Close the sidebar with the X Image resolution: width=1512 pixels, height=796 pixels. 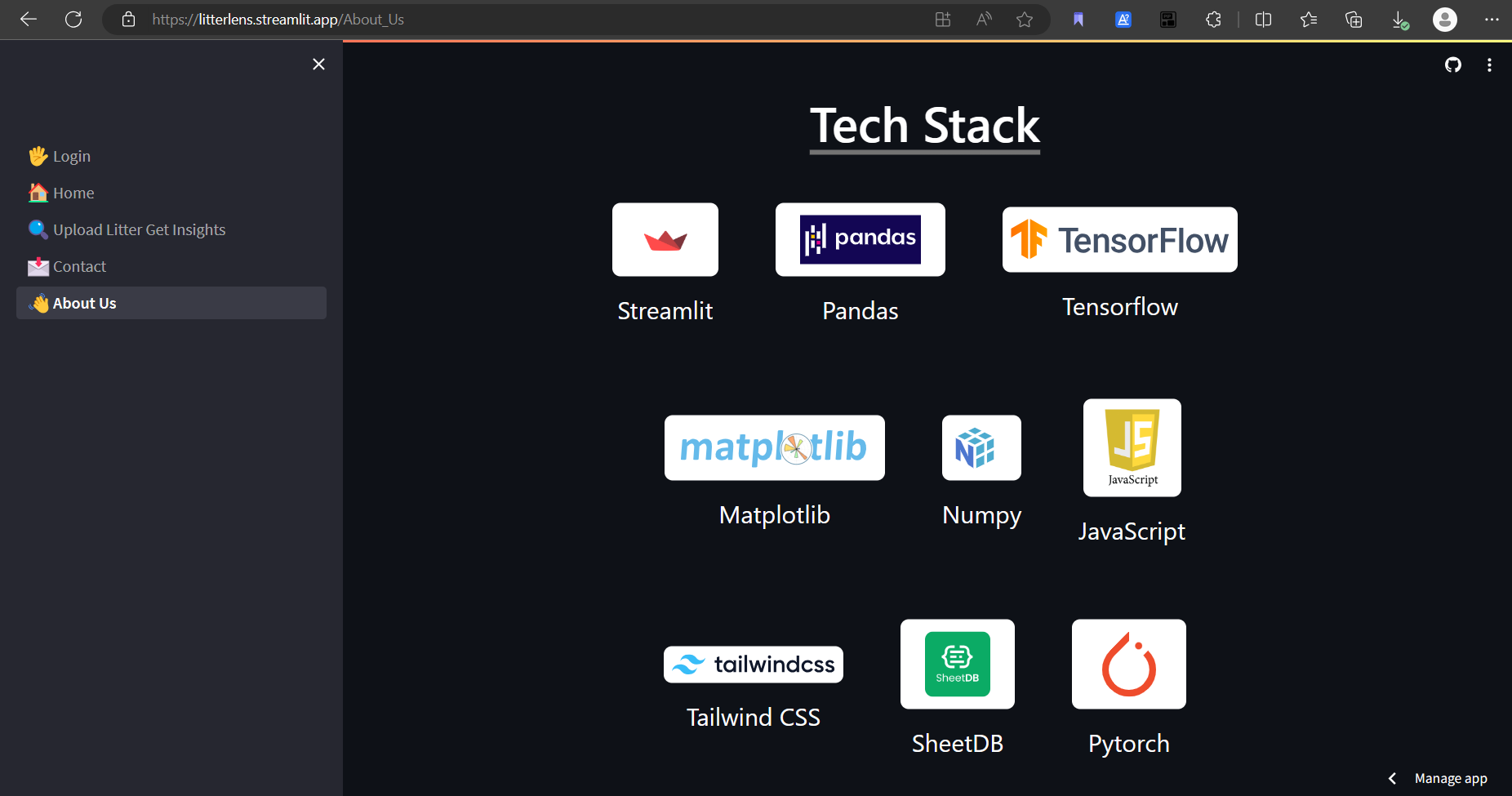319,64
